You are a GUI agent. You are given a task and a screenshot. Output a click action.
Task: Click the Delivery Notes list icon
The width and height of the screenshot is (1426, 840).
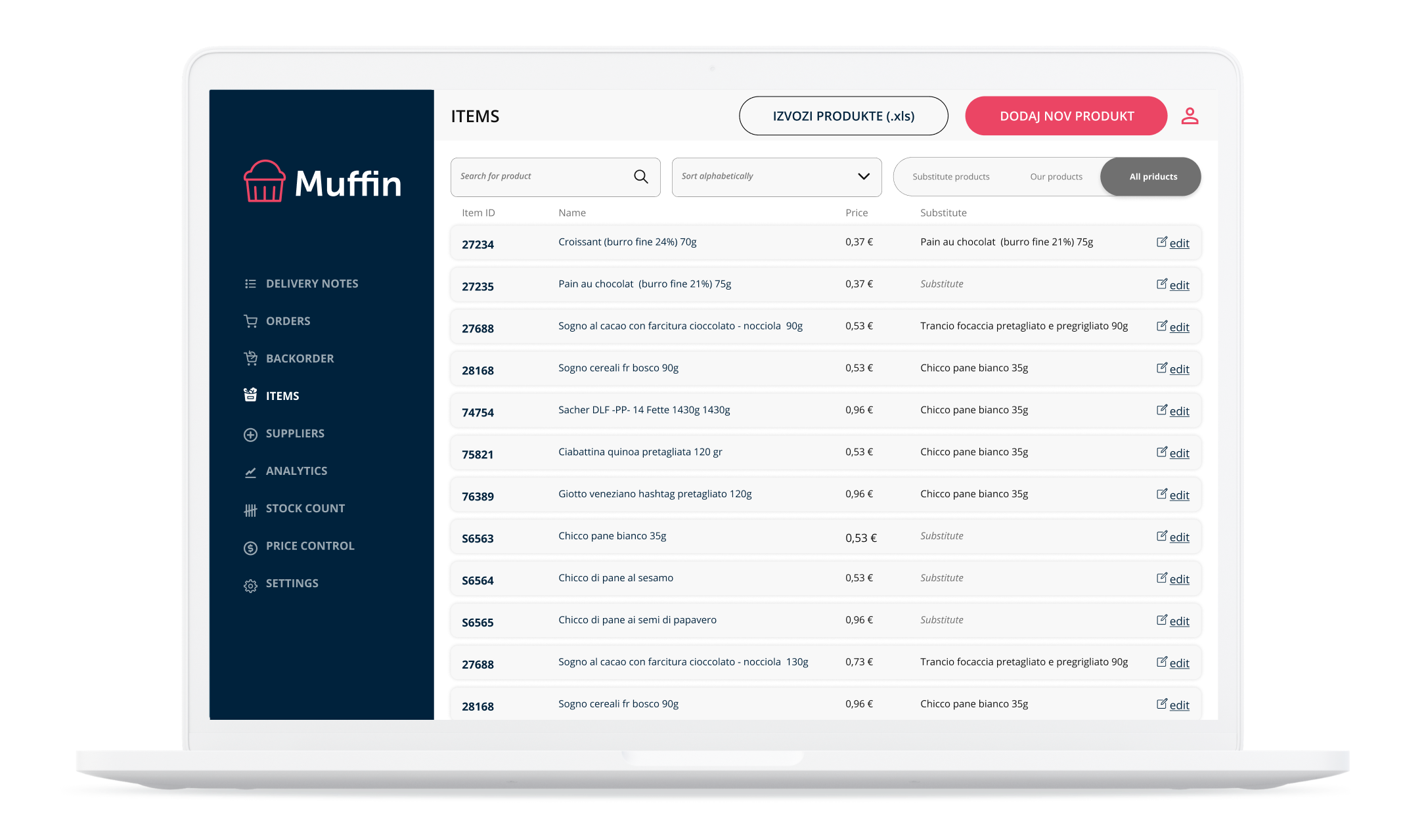pyautogui.click(x=250, y=284)
